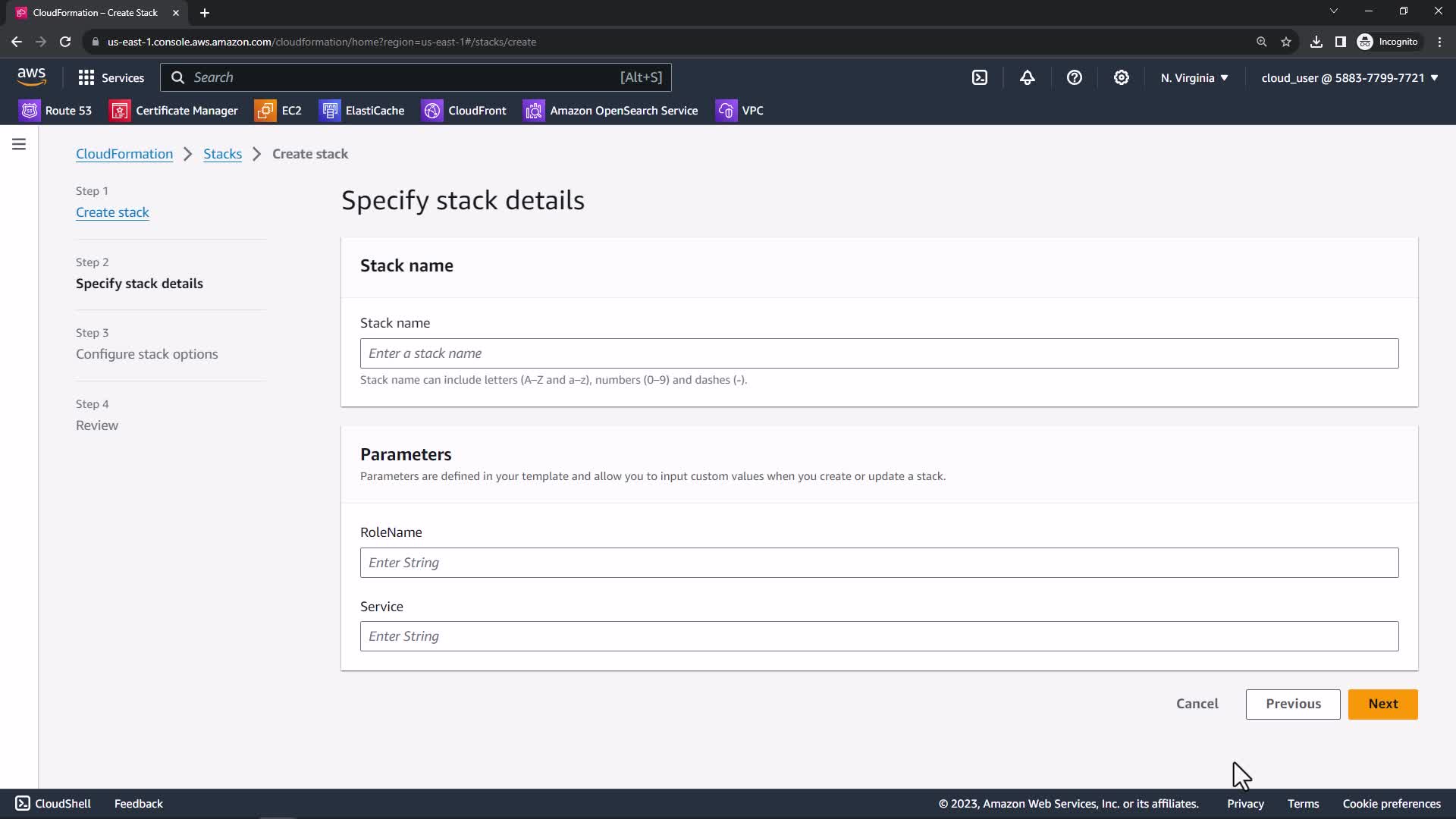Click the Stacks breadcrumb link
Screen dimensions: 1456x819
click(222, 154)
